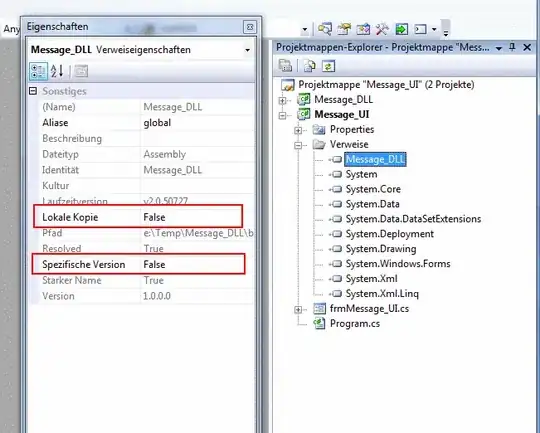Collapse the Verweise folder
This screenshot has width=540, height=433.
[298, 145]
